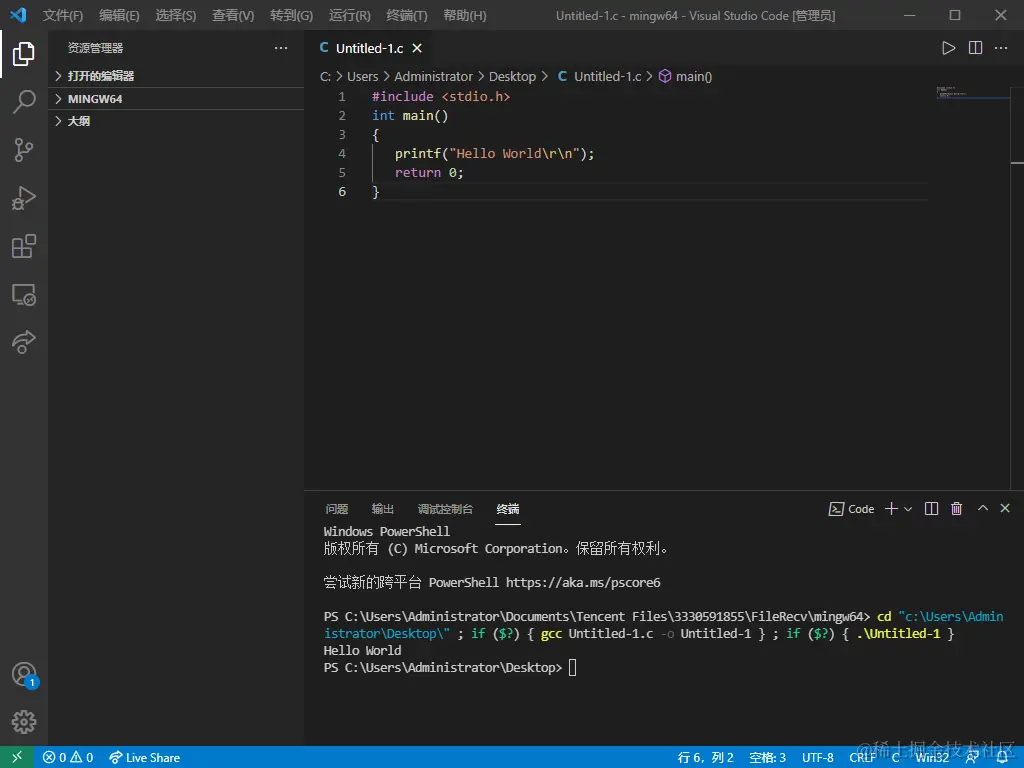
Task: Open the 帮助(H) menu
Action: point(464,15)
